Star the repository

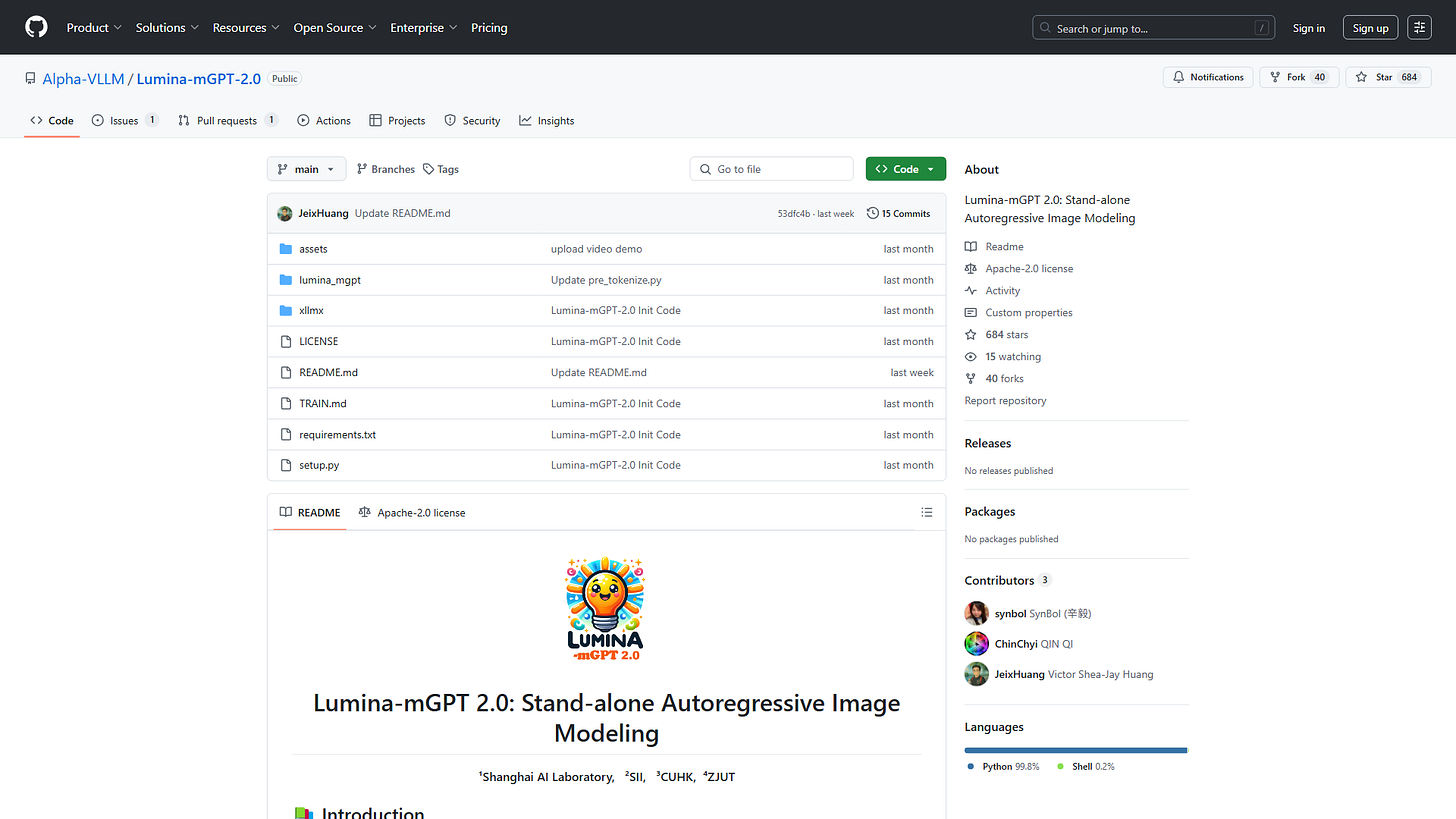pyautogui.click(x=1388, y=77)
